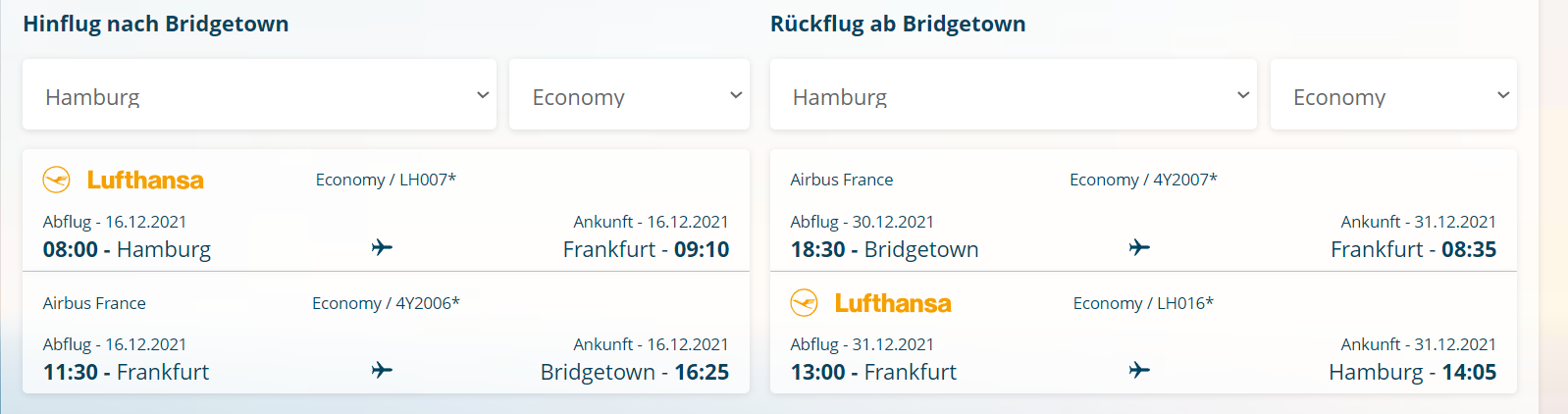The image size is (1568, 414).
Task: Click plane icon on Frankfurt–Bridgetown leg
Action: (x=382, y=370)
